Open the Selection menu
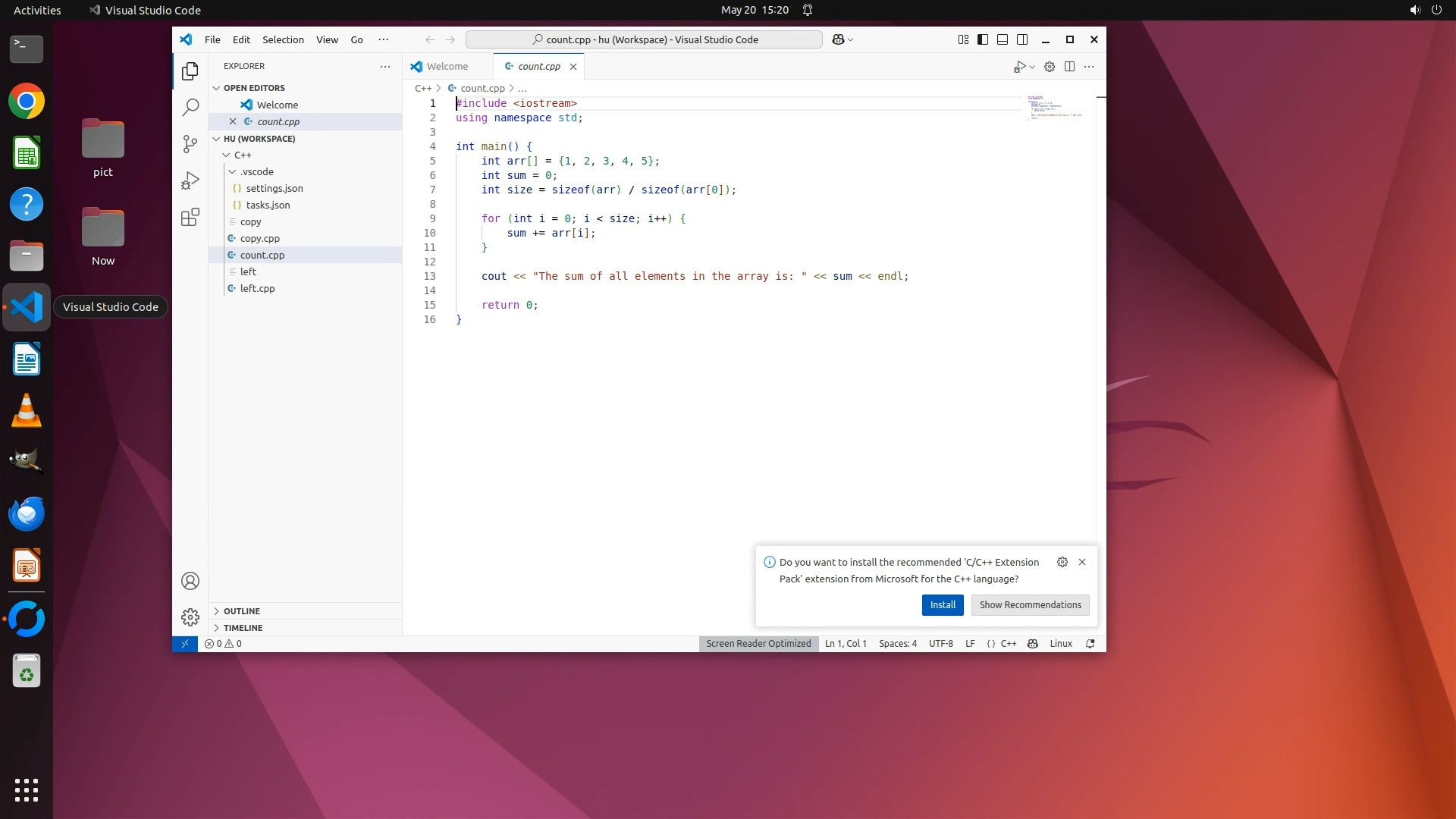Image resolution: width=1456 pixels, height=819 pixels. [x=283, y=39]
